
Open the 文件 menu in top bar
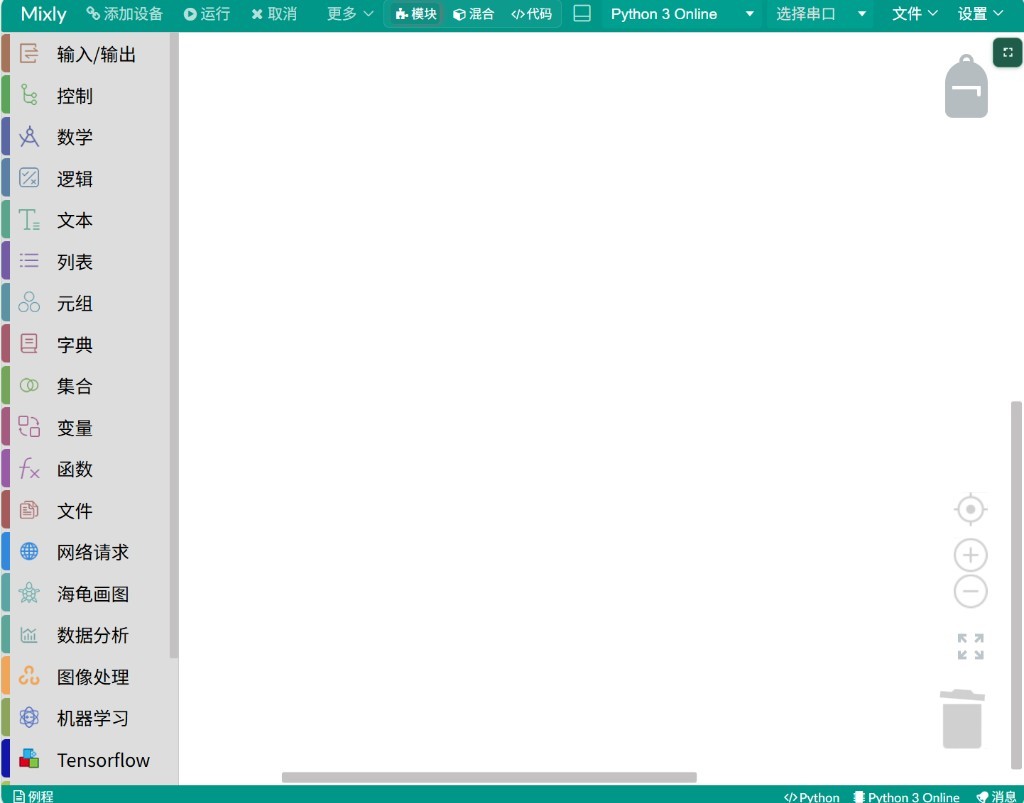point(914,14)
